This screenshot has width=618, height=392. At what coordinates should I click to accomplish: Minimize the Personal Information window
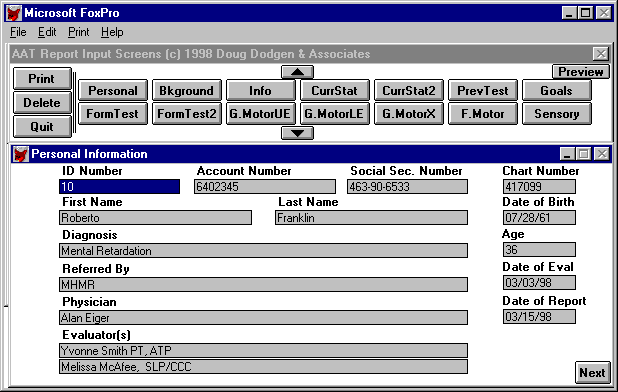pos(567,154)
